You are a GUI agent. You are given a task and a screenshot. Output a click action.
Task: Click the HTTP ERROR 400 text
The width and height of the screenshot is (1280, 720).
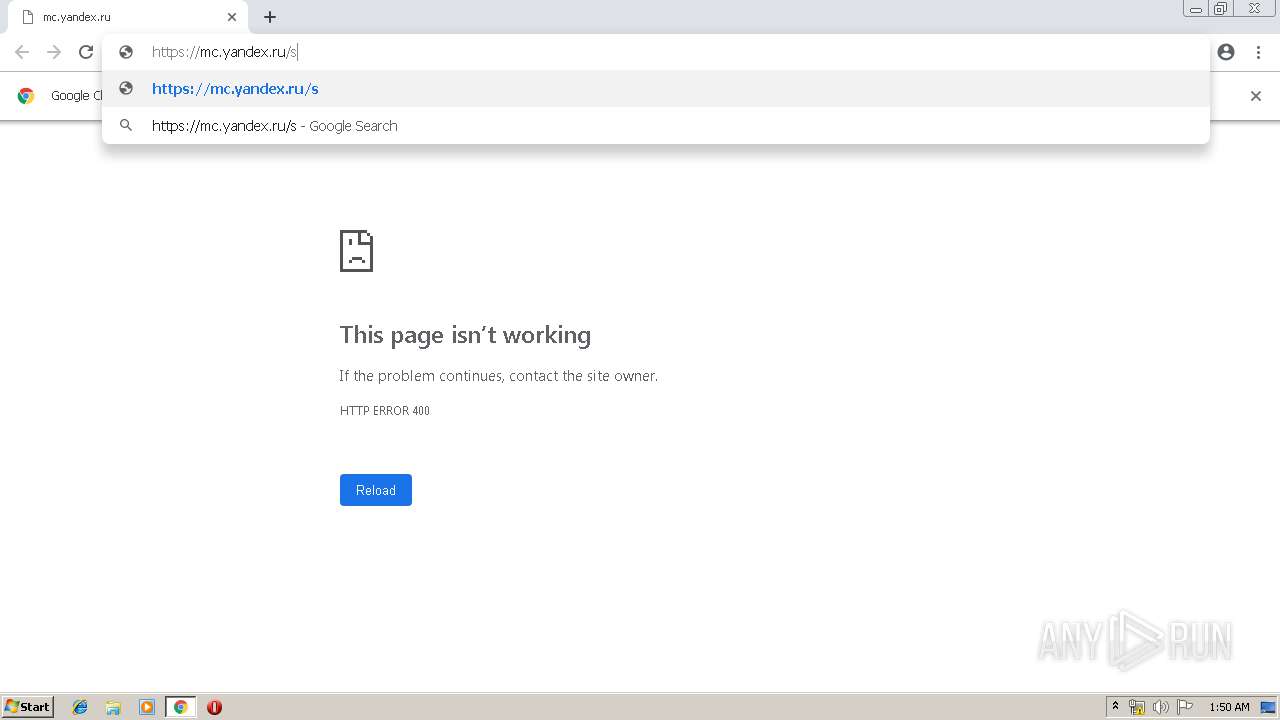tap(385, 411)
